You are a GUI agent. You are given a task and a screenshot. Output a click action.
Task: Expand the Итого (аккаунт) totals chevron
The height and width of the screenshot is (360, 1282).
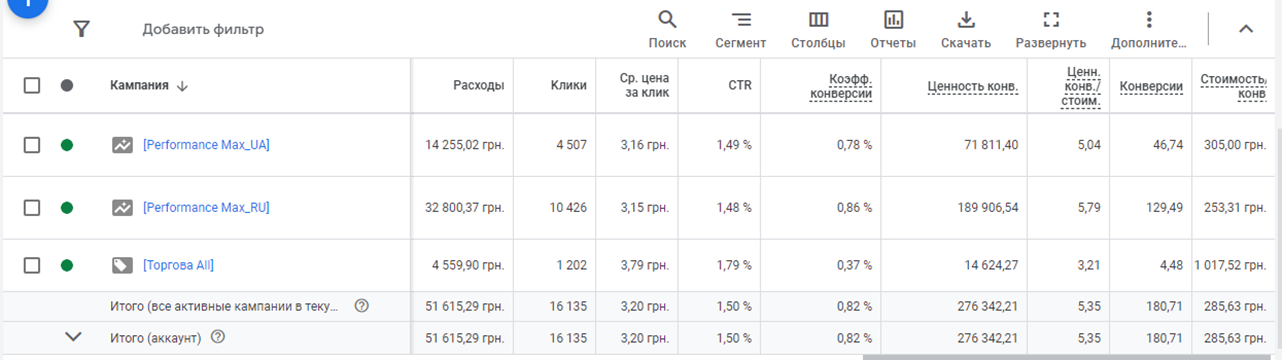click(x=73, y=337)
